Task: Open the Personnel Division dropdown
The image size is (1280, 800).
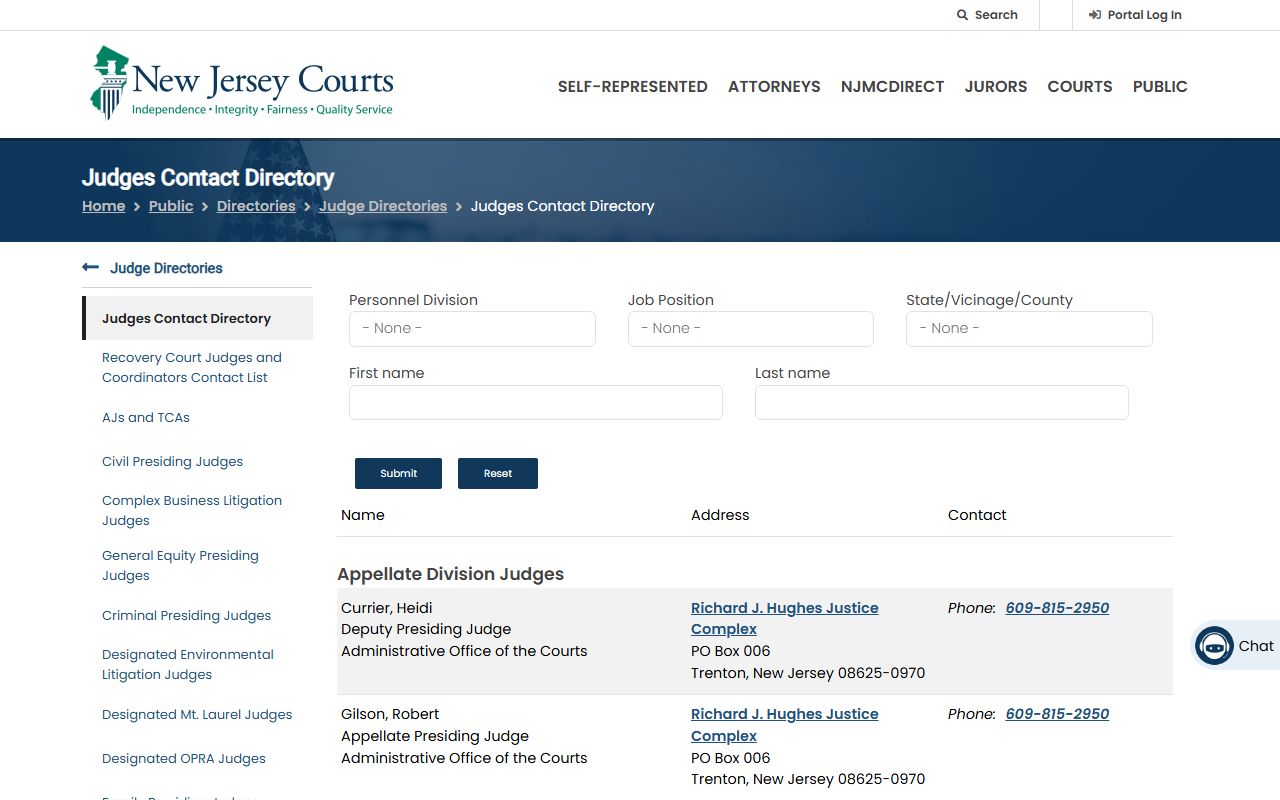Action: click(x=472, y=329)
